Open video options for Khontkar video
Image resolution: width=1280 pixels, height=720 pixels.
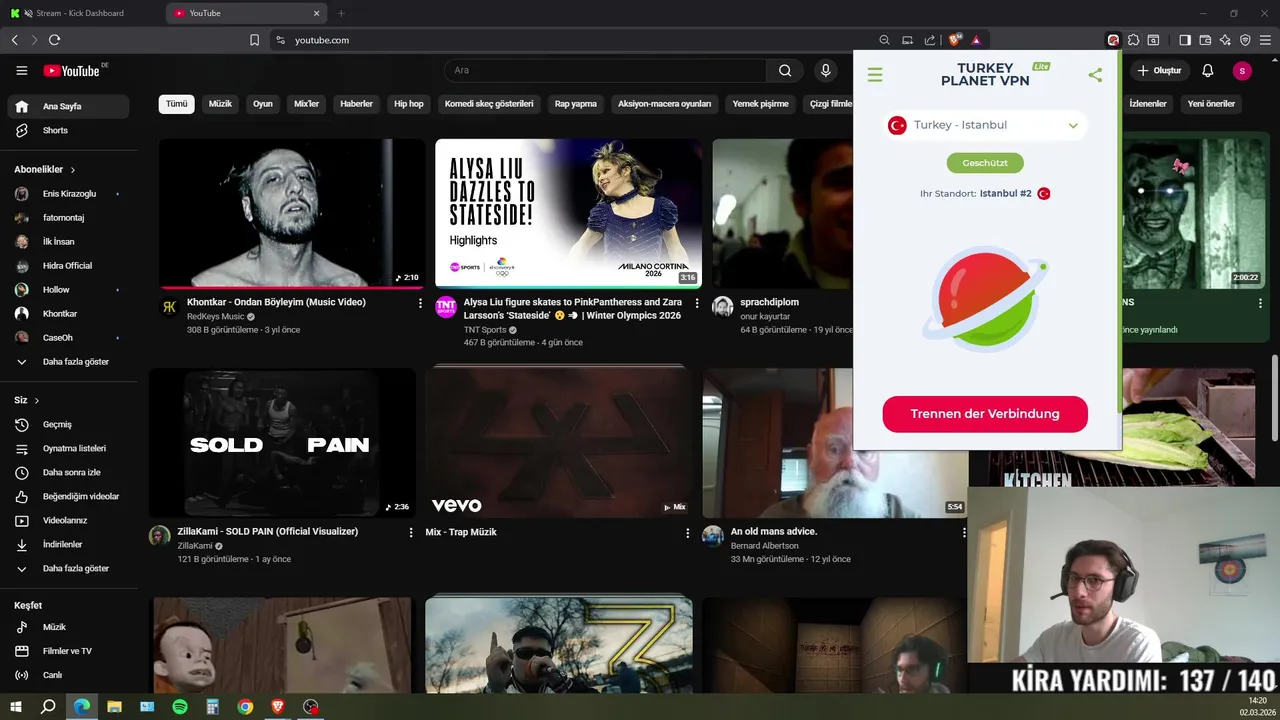pos(420,303)
